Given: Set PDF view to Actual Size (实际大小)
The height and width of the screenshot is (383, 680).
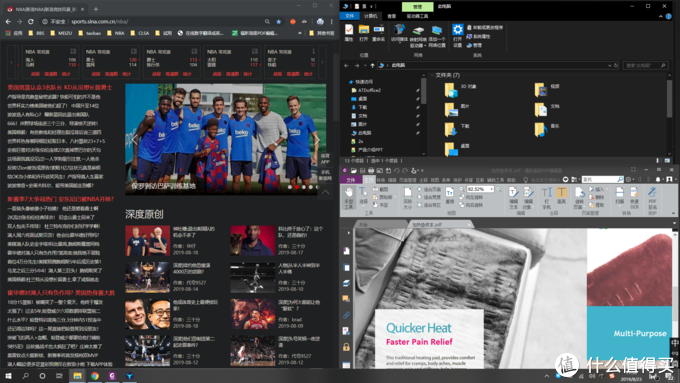Looking at the screenshot, I should coord(407,198).
